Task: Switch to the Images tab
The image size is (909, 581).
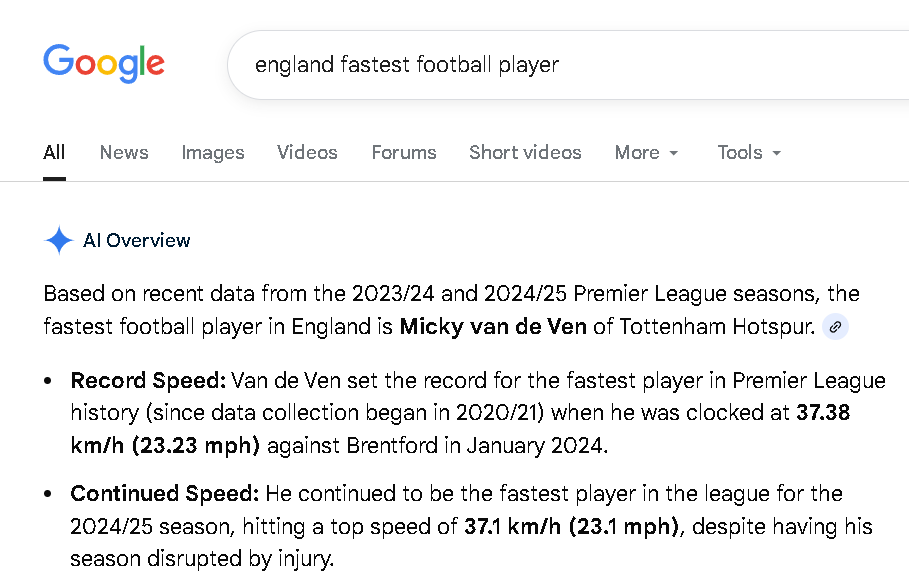Action: pyautogui.click(x=213, y=153)
